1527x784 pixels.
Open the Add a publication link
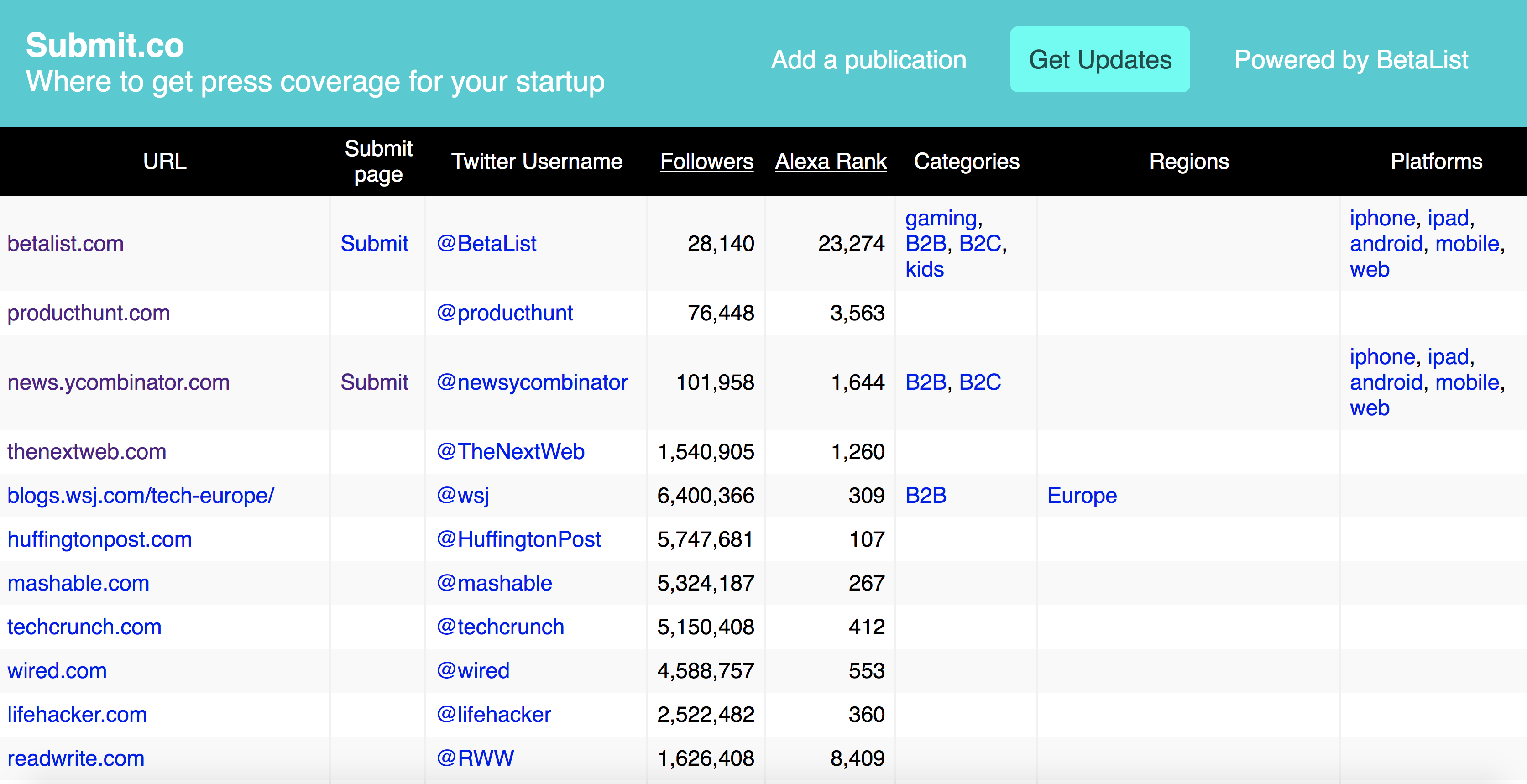(868, 60)
